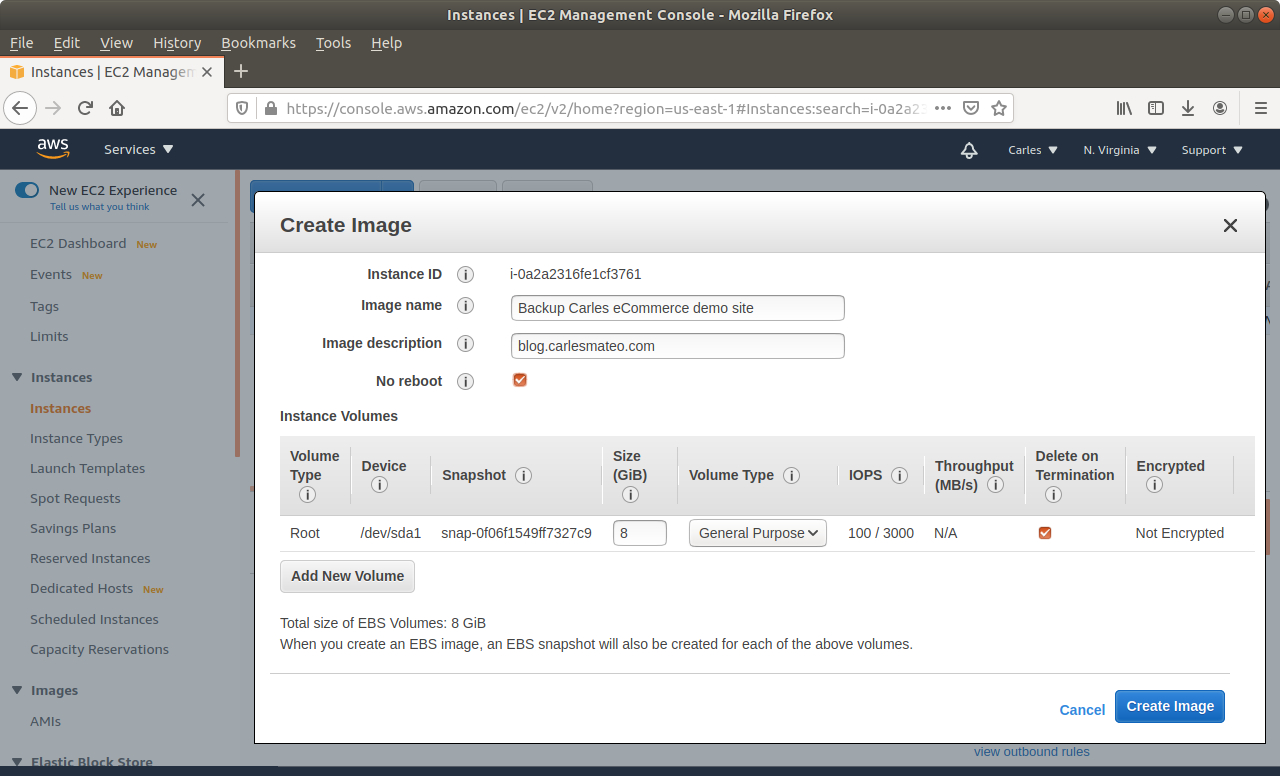Screen dimensions: 1280x776
Task: Toggle Delete on Termination checkbox
Action: 1045,533
